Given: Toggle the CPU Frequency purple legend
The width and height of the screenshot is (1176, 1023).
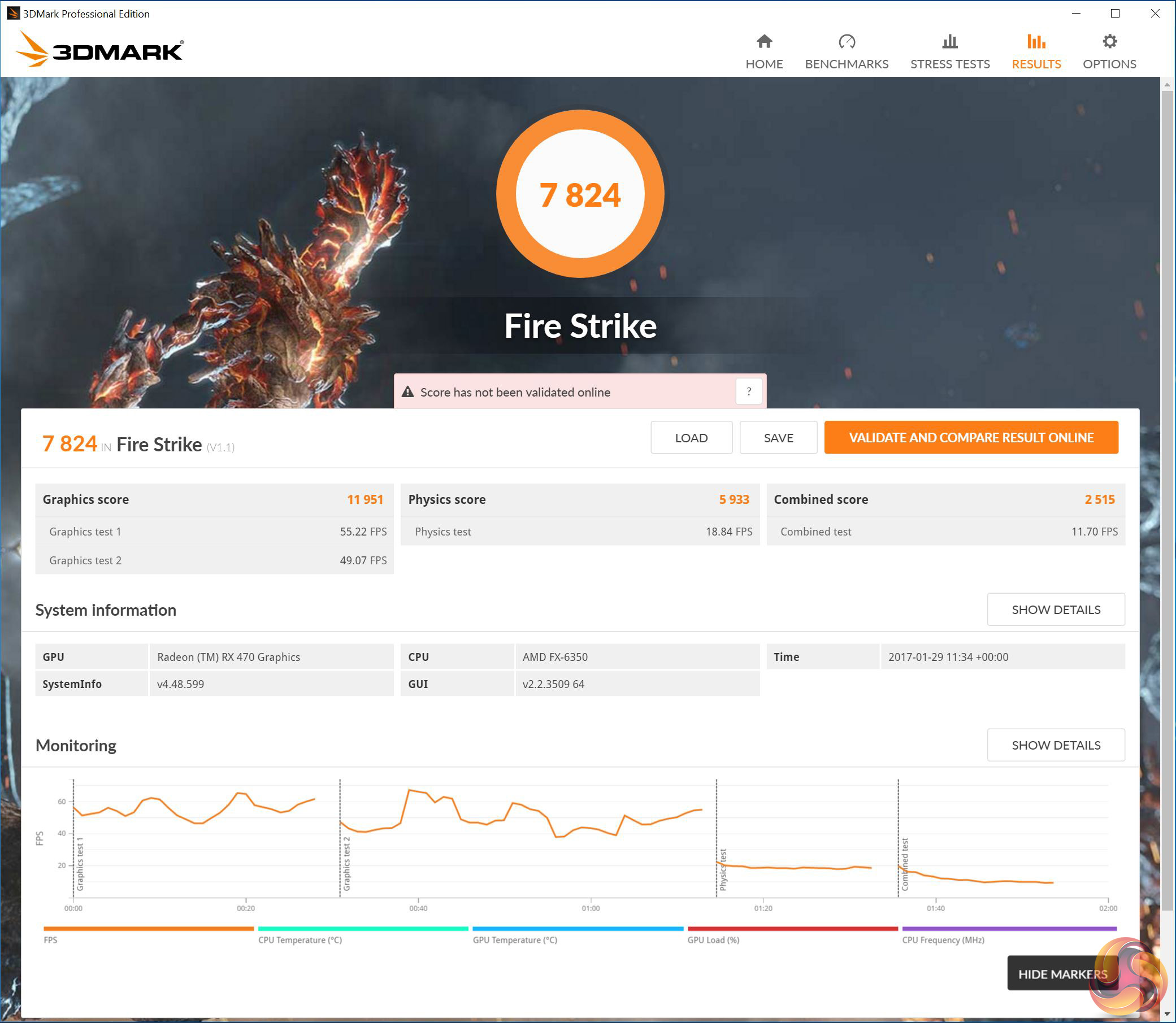Looking at the screenshot, I should tap(1009, 929).
